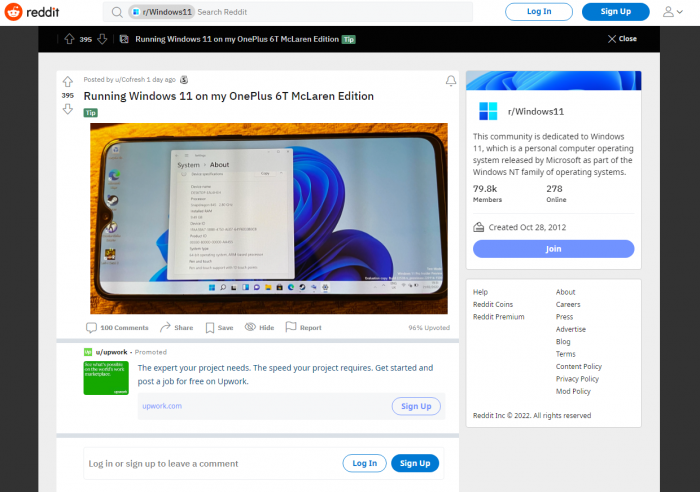
Task: Report the post with flag icon
Action: pos(304,328)
